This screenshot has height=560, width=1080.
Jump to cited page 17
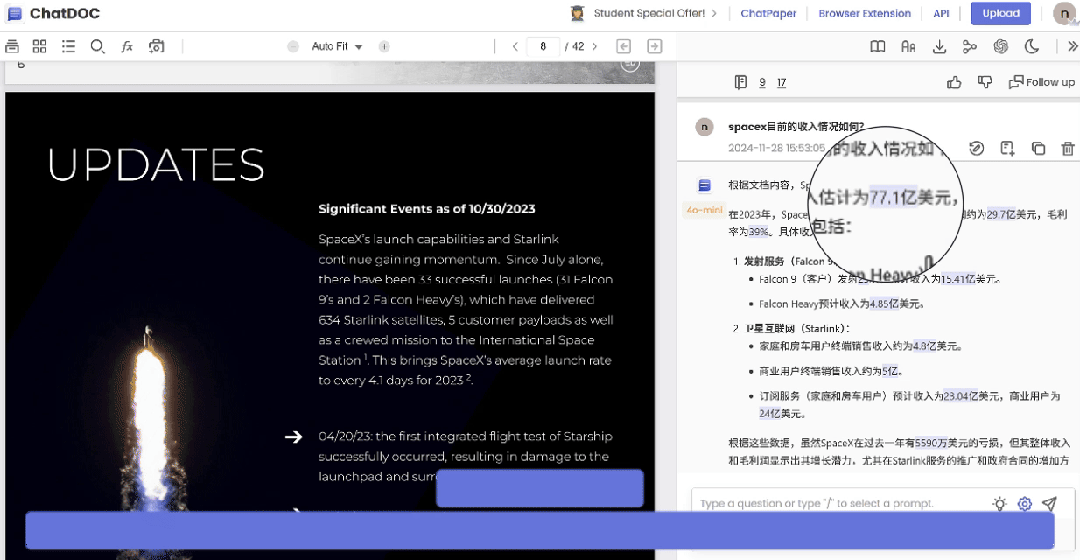click(x=781, y=83)
